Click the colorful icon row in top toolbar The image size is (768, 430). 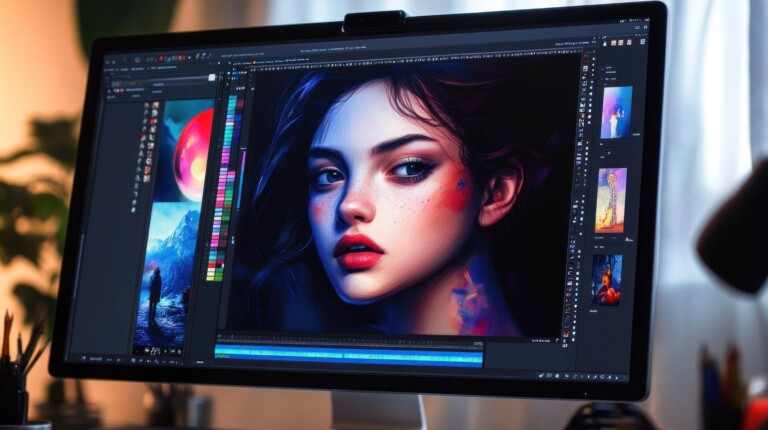click(167, 59)
